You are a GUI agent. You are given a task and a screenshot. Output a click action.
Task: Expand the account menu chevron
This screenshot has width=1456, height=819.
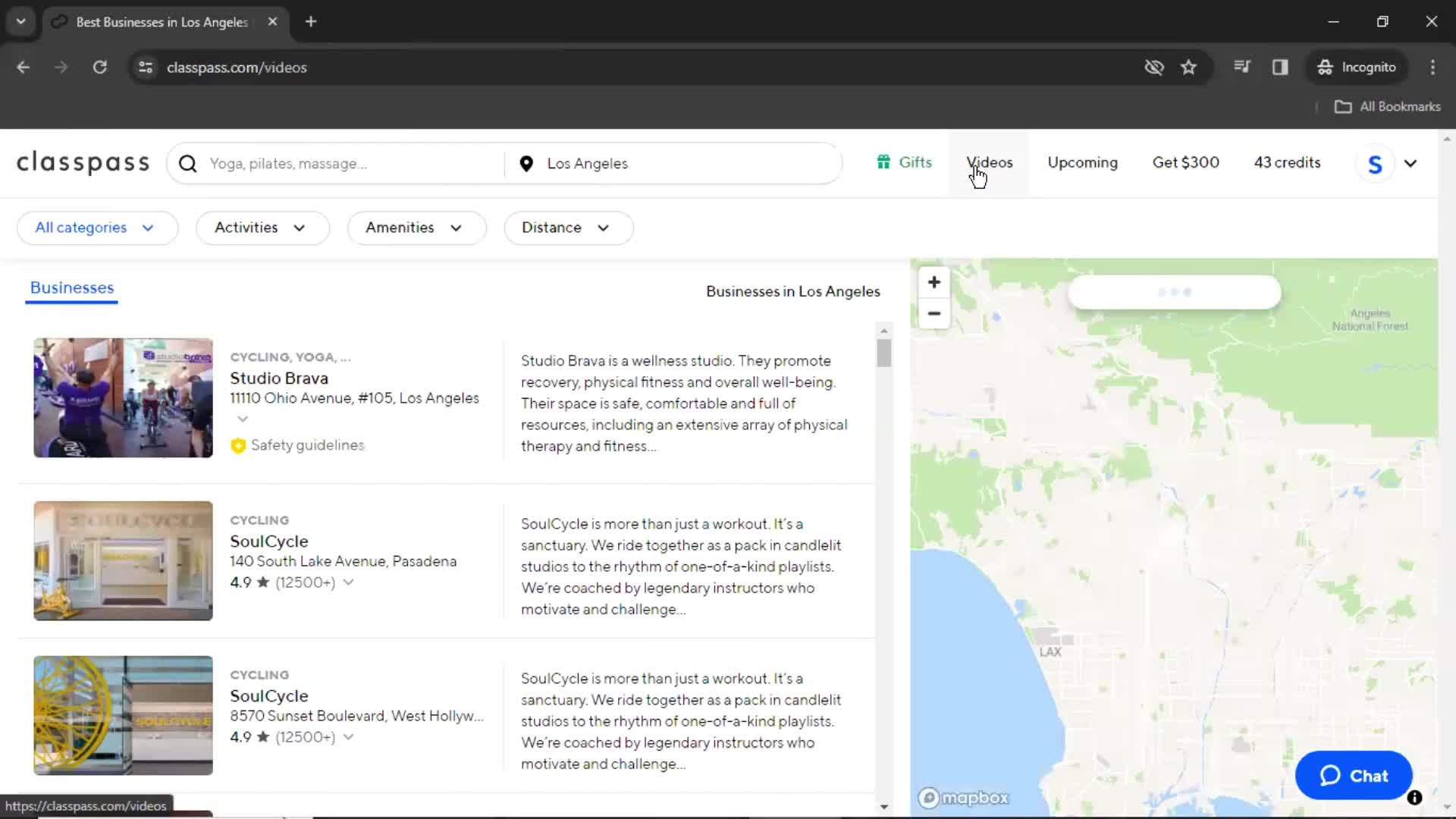click(1410, 164)
